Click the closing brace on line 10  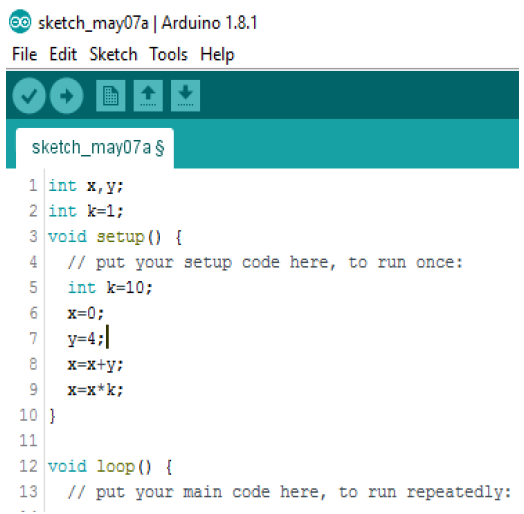coord(52,416)
